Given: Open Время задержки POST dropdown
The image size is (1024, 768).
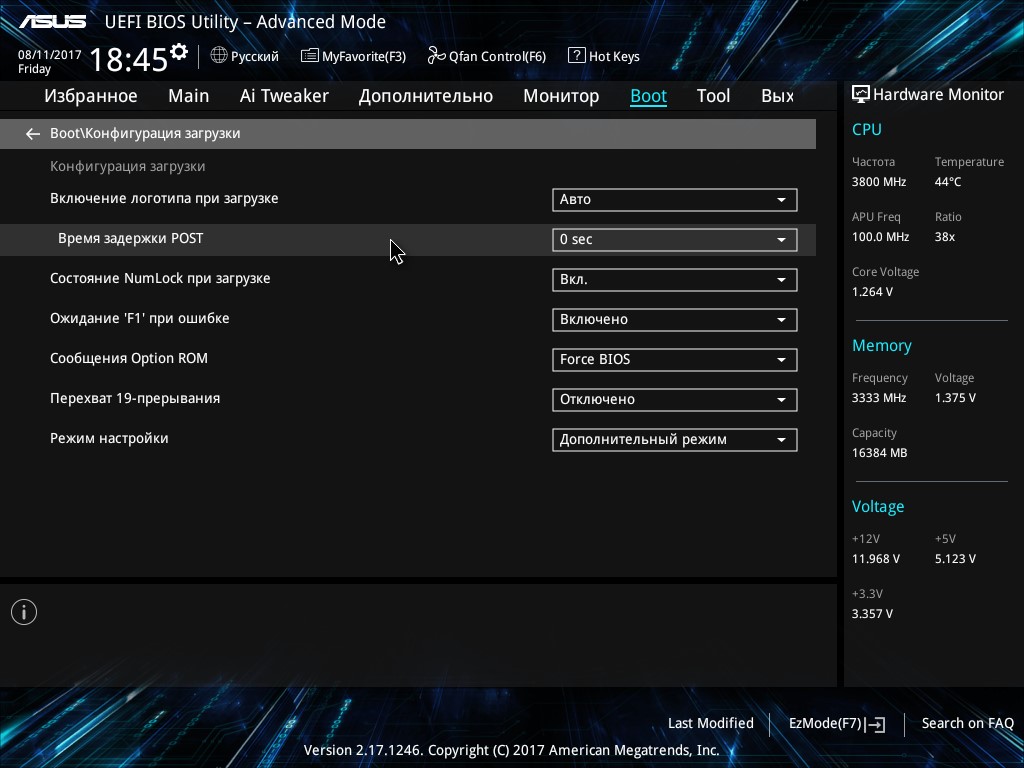Looking at the screenshot, I should (x=675, y=240).
